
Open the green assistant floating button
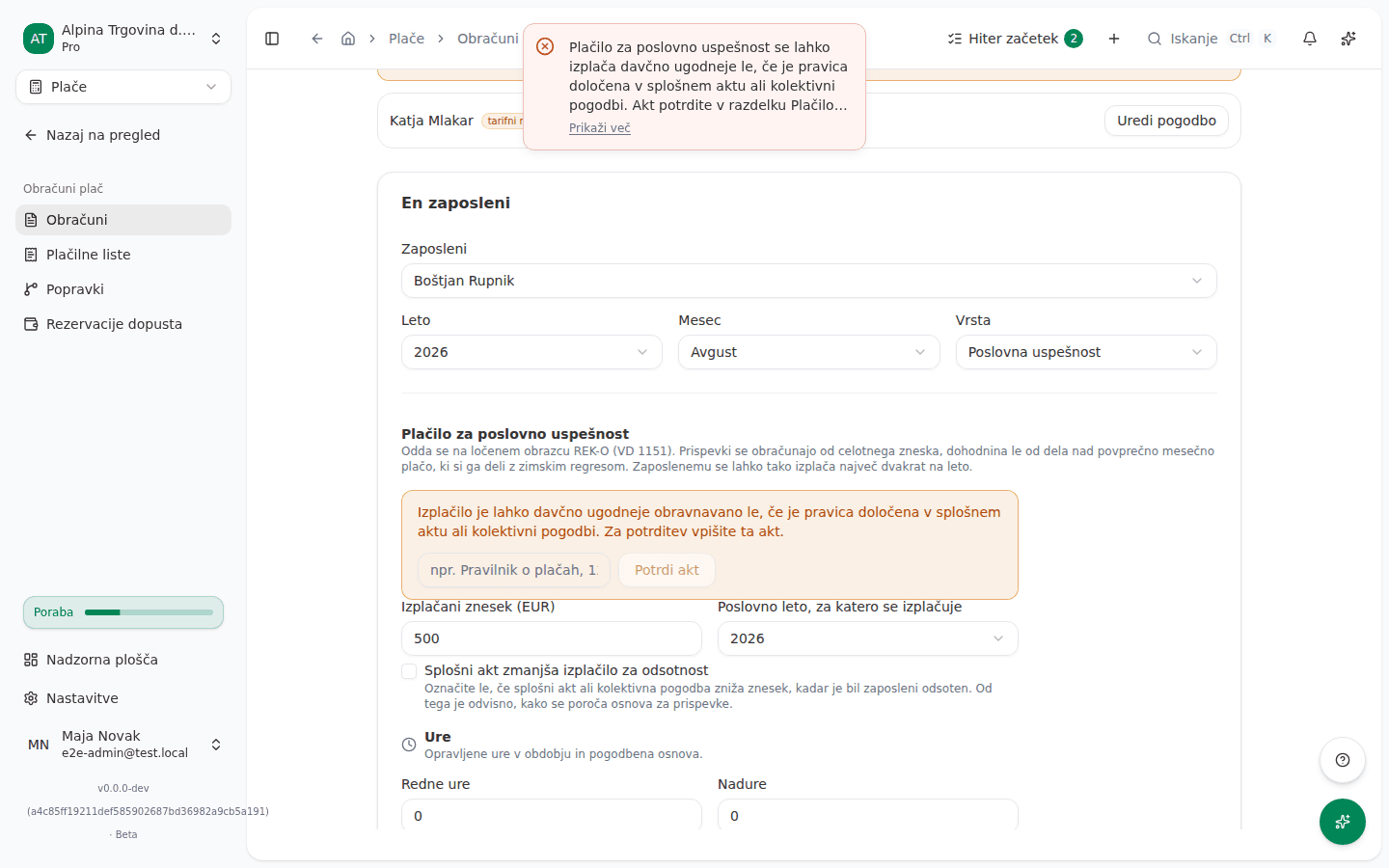(x=1343, y=822)
